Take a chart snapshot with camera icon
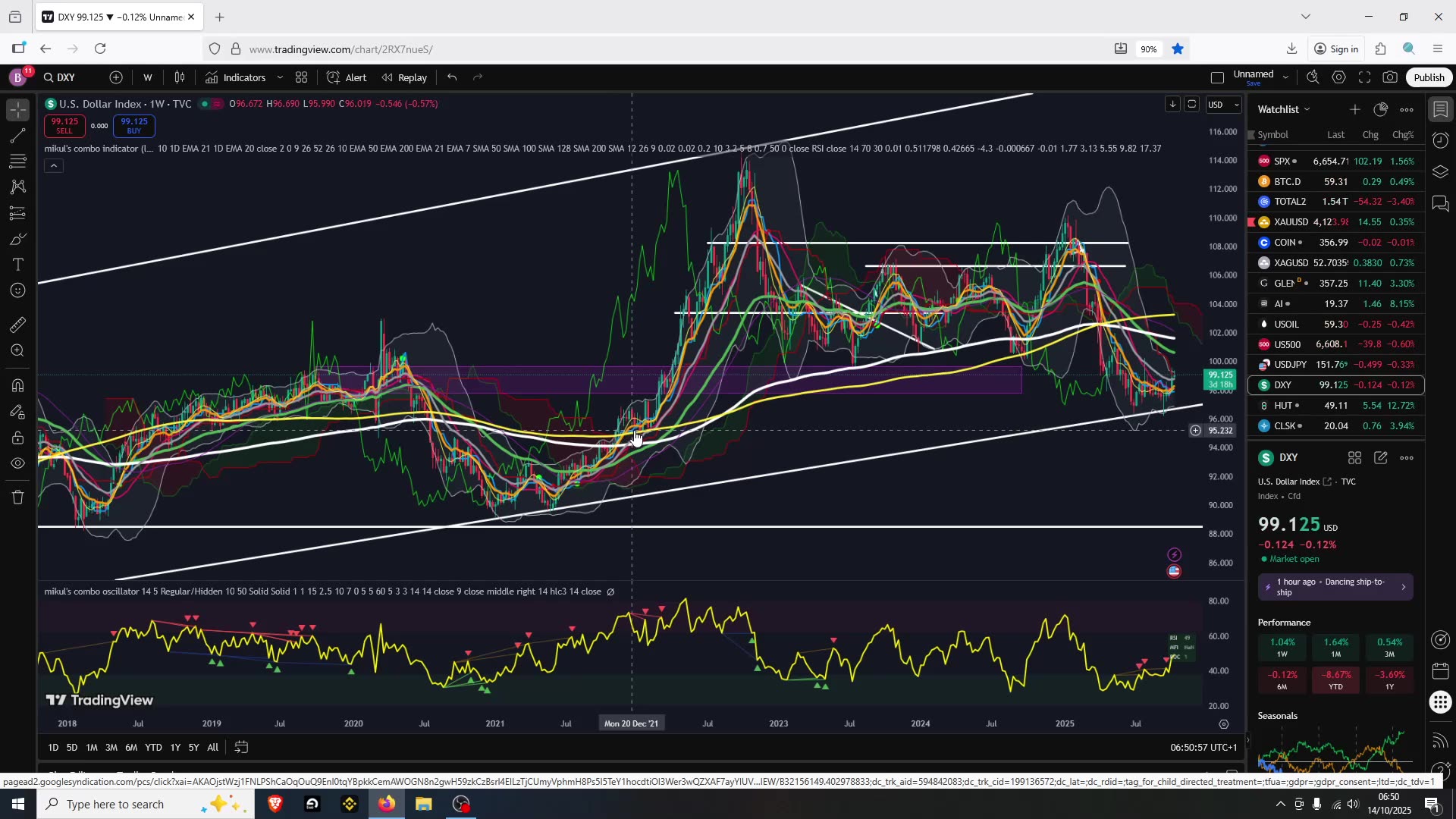 point(1390,77)
